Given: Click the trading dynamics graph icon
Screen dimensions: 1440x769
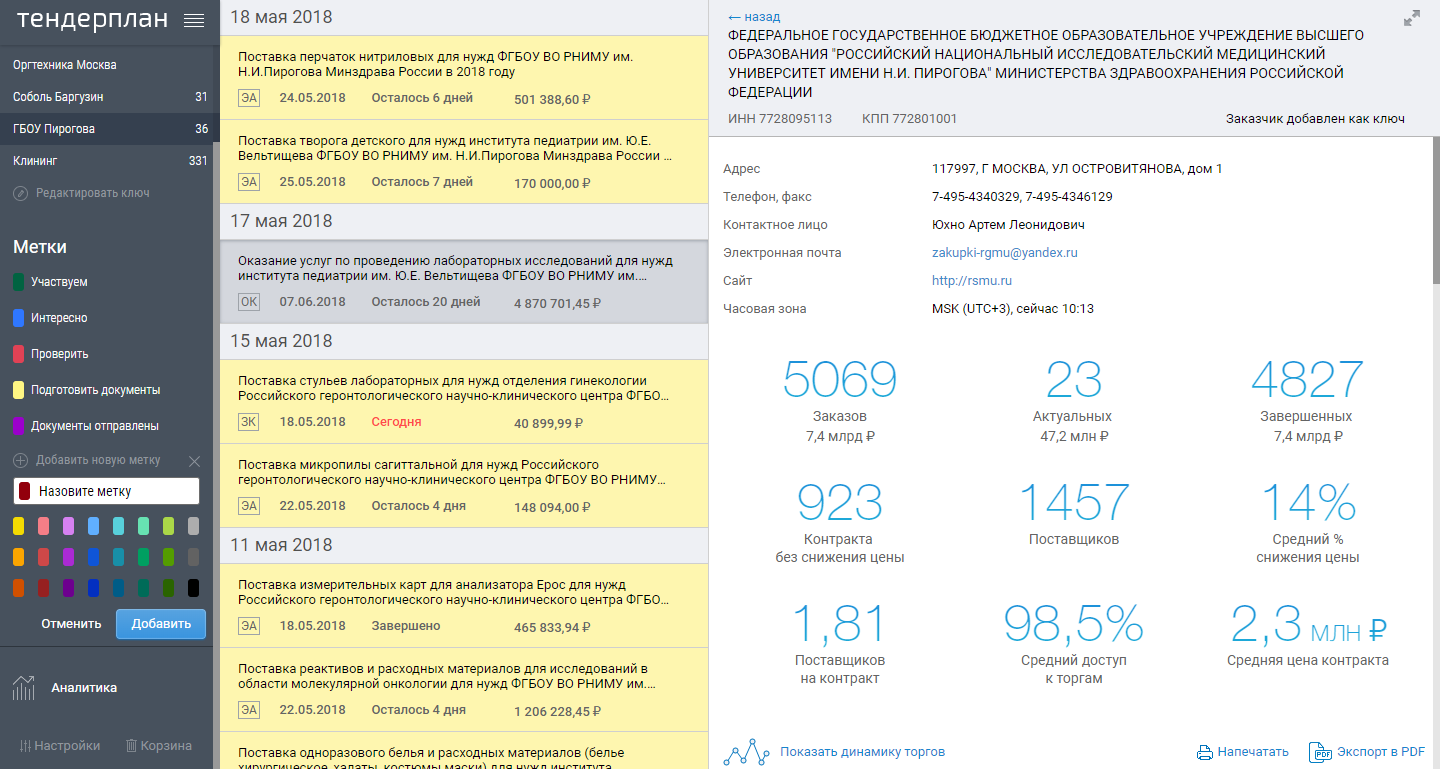Looking at the screenshot, I should click(746, 752).
